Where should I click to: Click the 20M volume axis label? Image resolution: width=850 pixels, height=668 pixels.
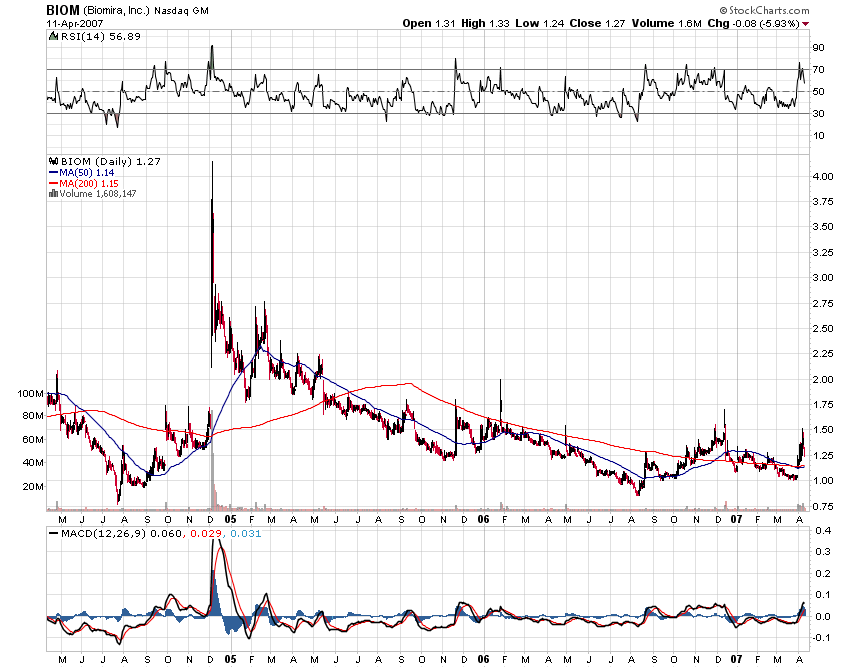tap(33, 486)
